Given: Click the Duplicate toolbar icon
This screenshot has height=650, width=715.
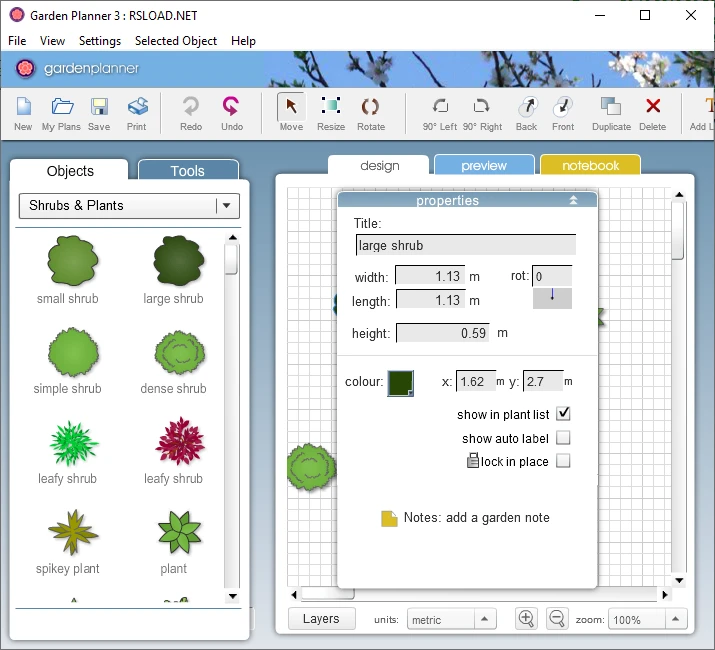Looking at the screenshot, I should tap(611, 107).
